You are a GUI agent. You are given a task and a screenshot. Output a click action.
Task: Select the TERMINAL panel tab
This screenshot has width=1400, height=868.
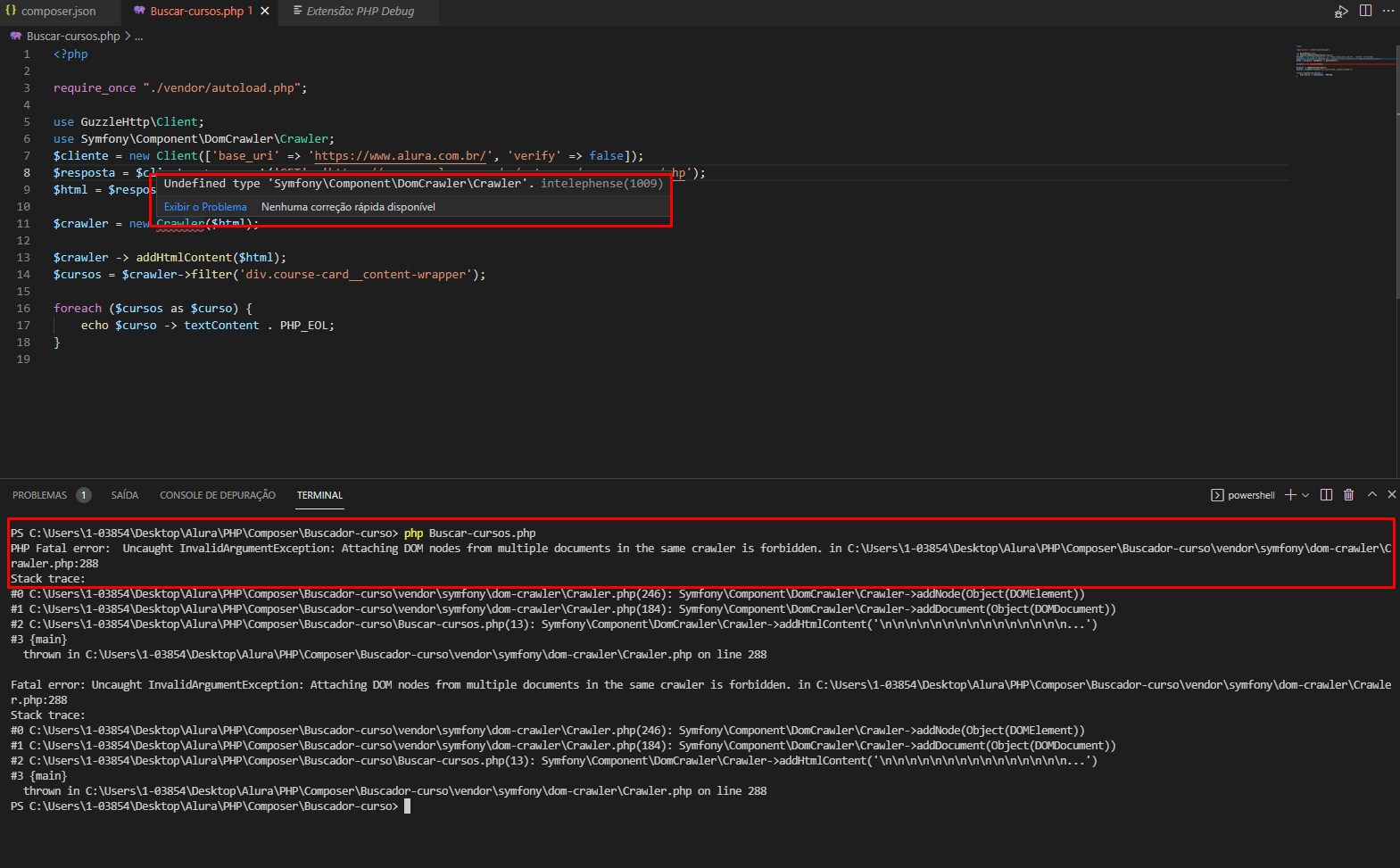click(319, 495)
